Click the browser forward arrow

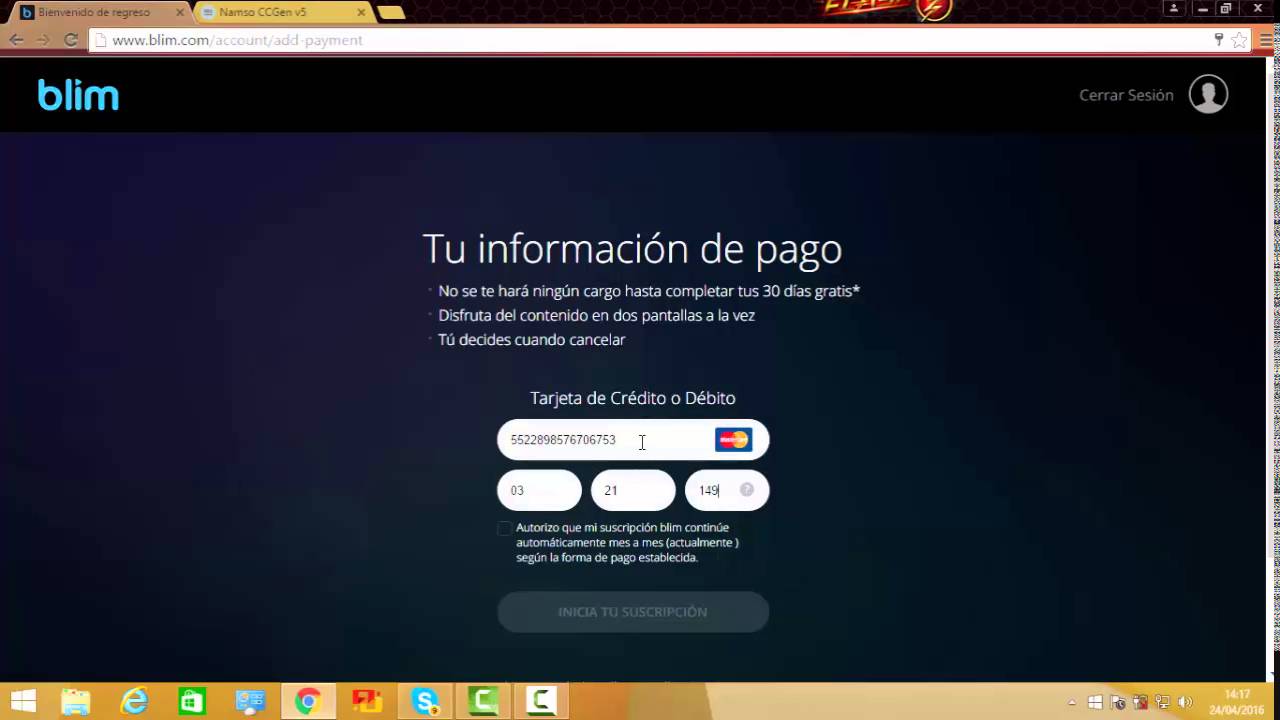pyautogui.click(x=43, y=40)
